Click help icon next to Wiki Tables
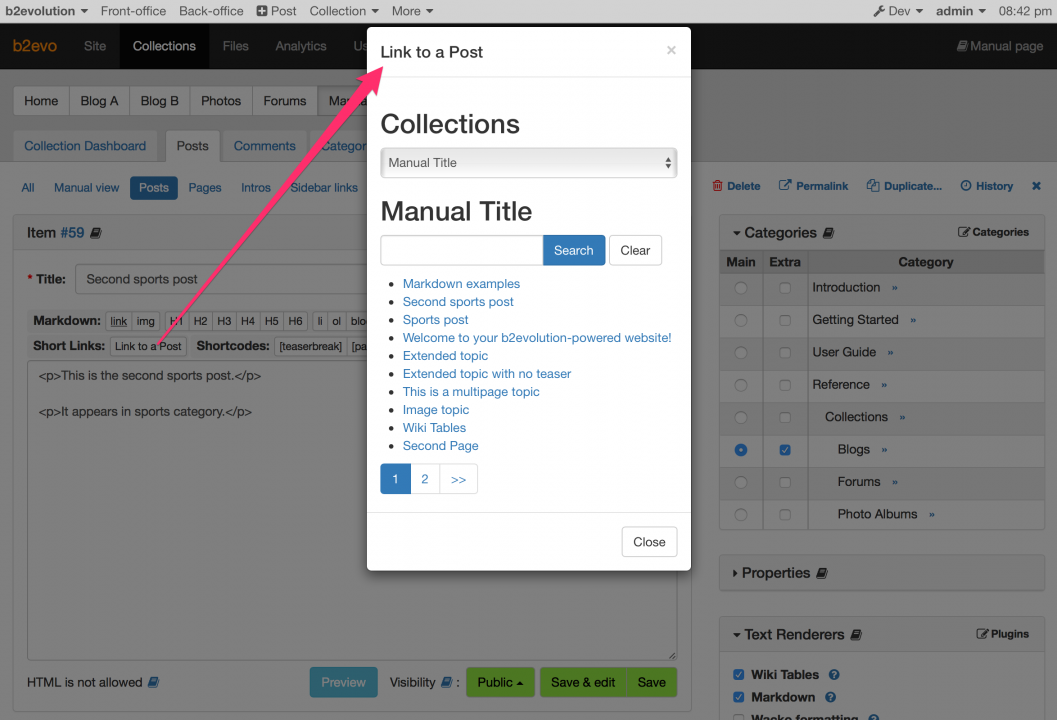Viewport: 1057px width, 720px height. coord(834,675)
